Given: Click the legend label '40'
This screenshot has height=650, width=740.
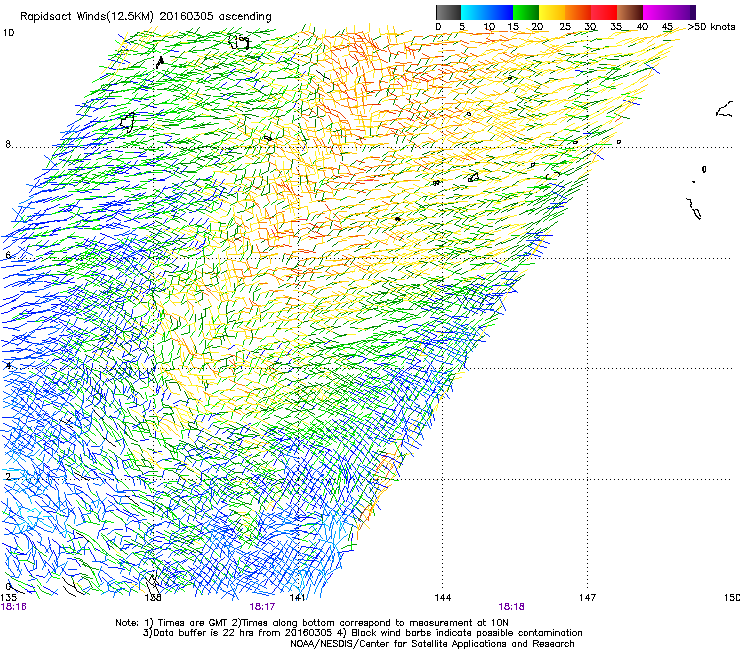Looking at the screenshot, I should (x=642, y=27).
